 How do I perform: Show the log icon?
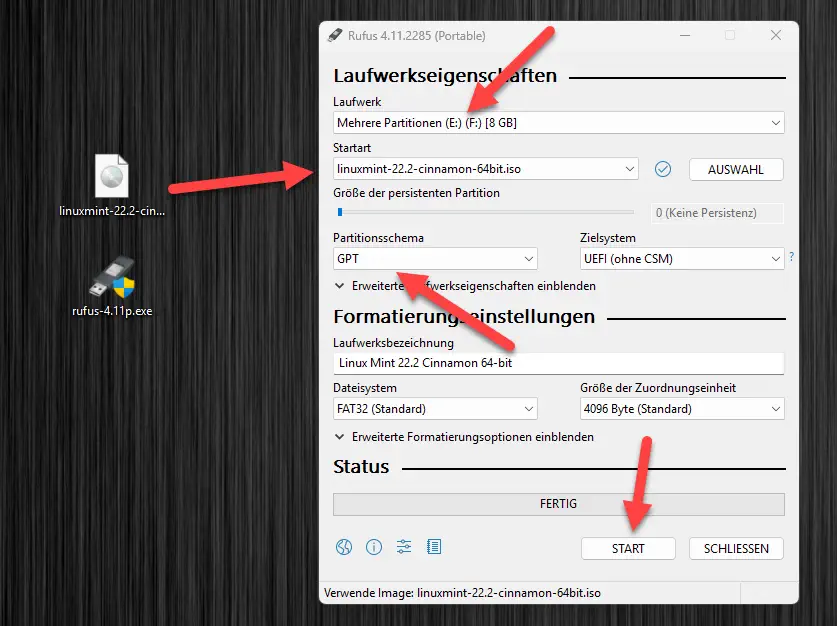(x=434, y=547)
